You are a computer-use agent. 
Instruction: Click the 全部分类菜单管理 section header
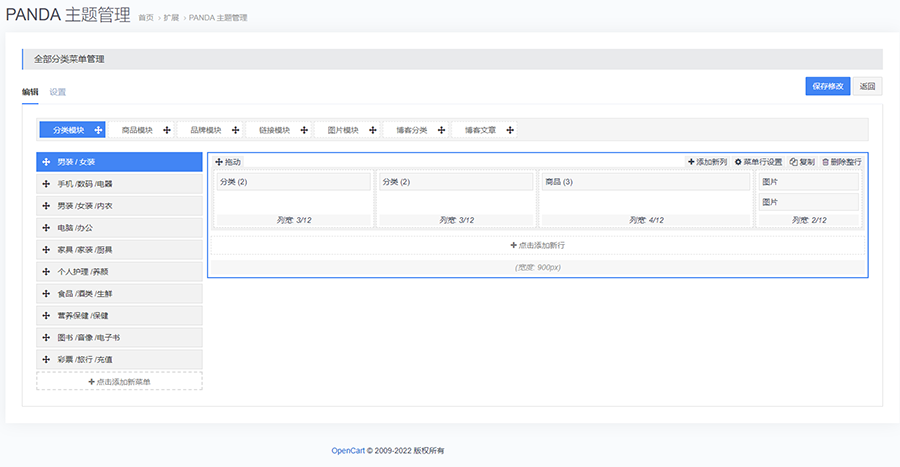452,59
